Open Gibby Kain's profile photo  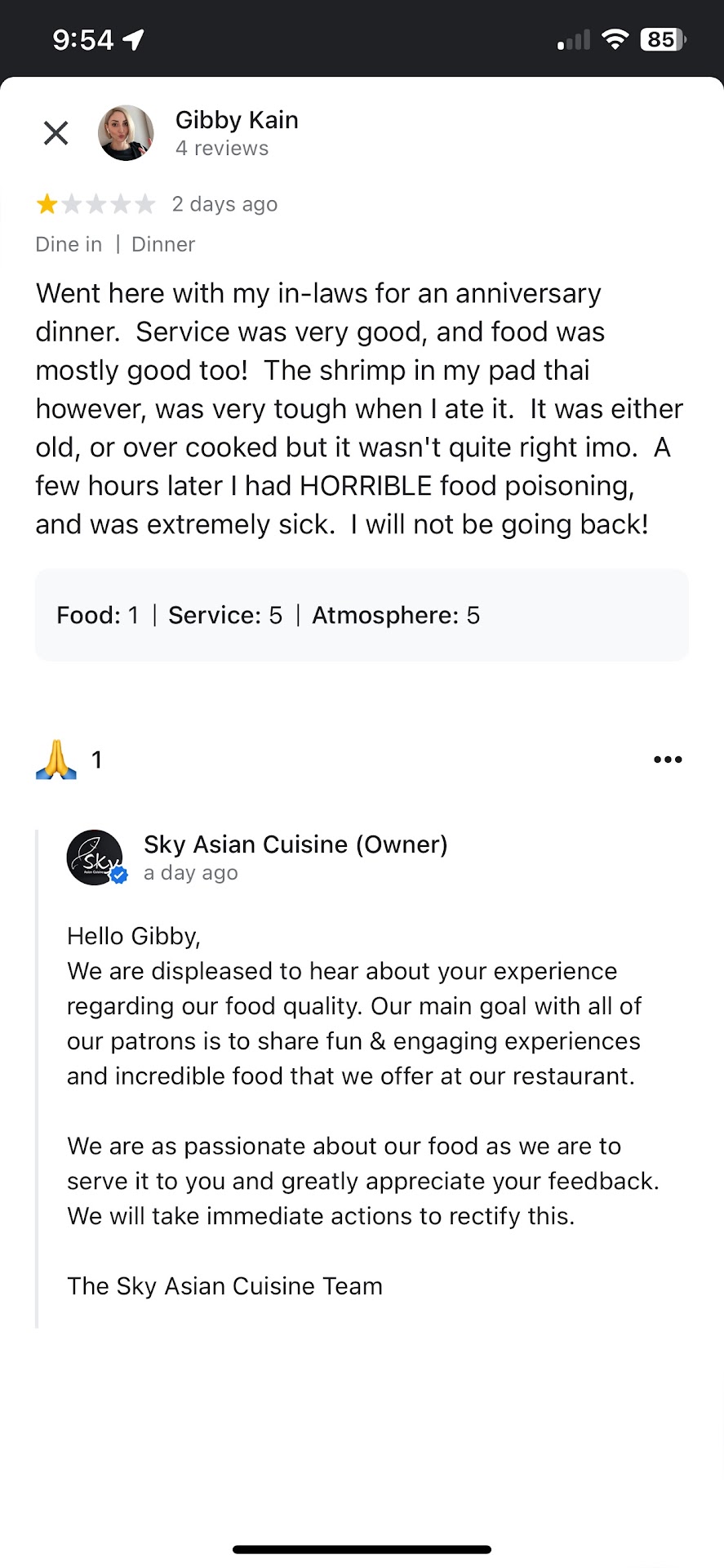pyautogui.click(x=126, y=132)
